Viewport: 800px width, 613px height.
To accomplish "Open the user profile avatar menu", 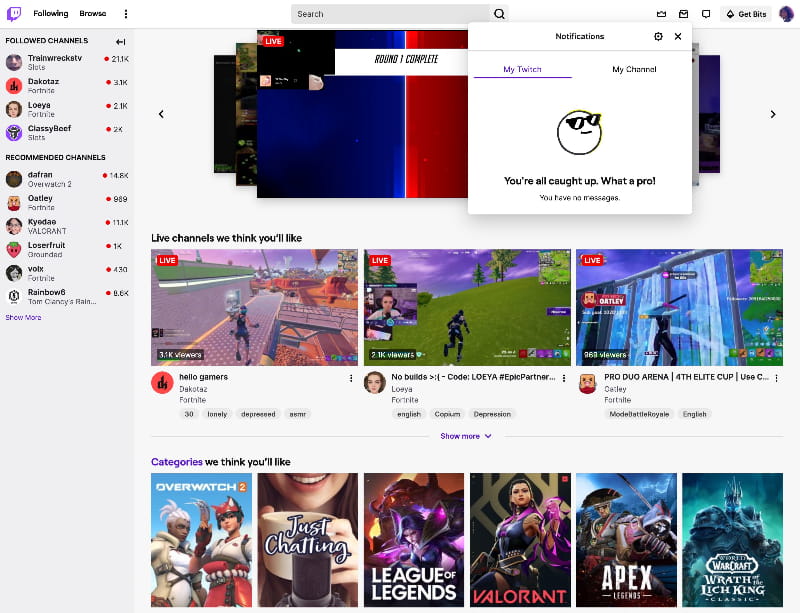I will 786,14.
